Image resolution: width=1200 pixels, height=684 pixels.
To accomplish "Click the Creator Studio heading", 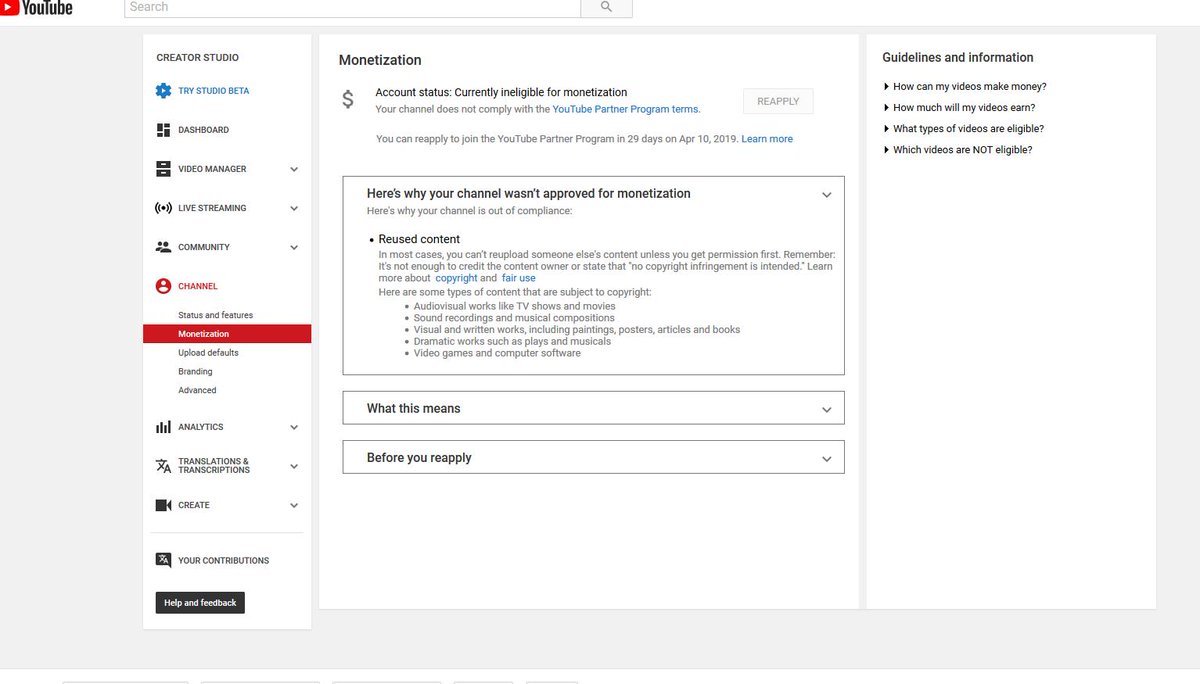I will coord(198,58).
